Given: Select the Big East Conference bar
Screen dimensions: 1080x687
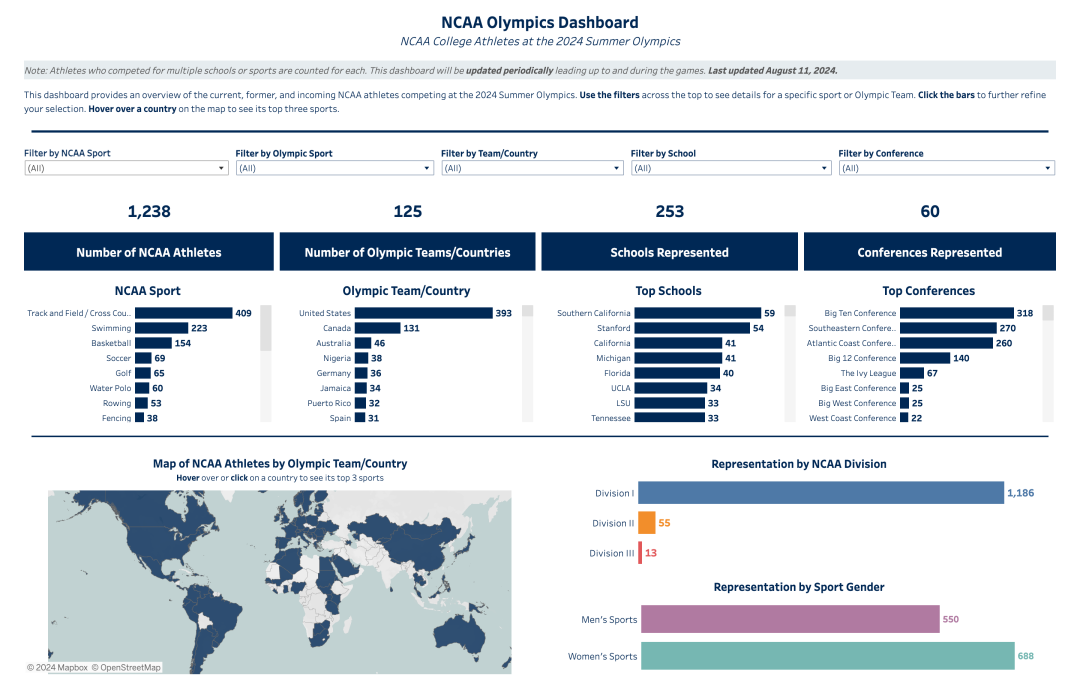Looking at the screenshot, I should [904, 389].
